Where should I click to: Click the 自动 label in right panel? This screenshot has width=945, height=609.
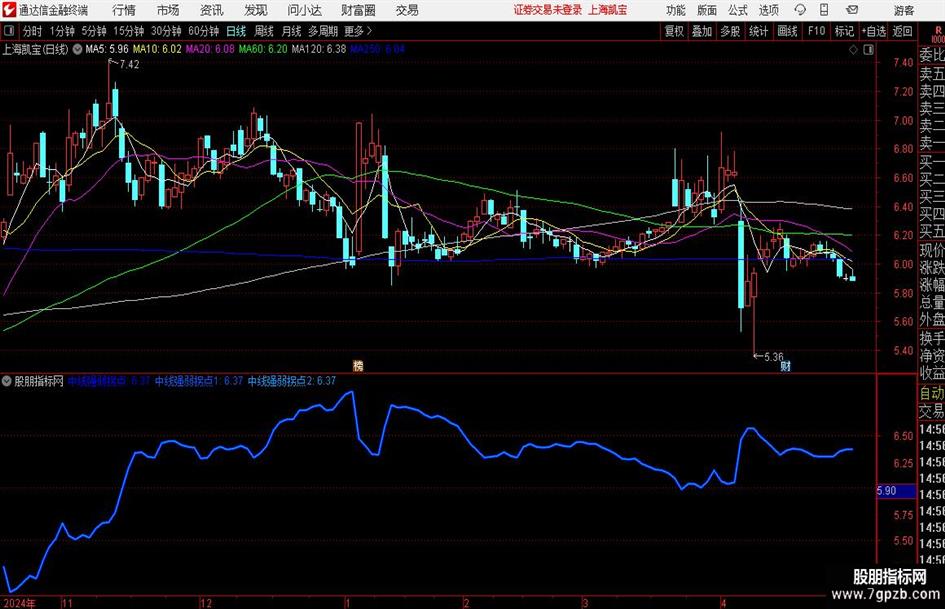pyautogui.click(x=932, y=393)
